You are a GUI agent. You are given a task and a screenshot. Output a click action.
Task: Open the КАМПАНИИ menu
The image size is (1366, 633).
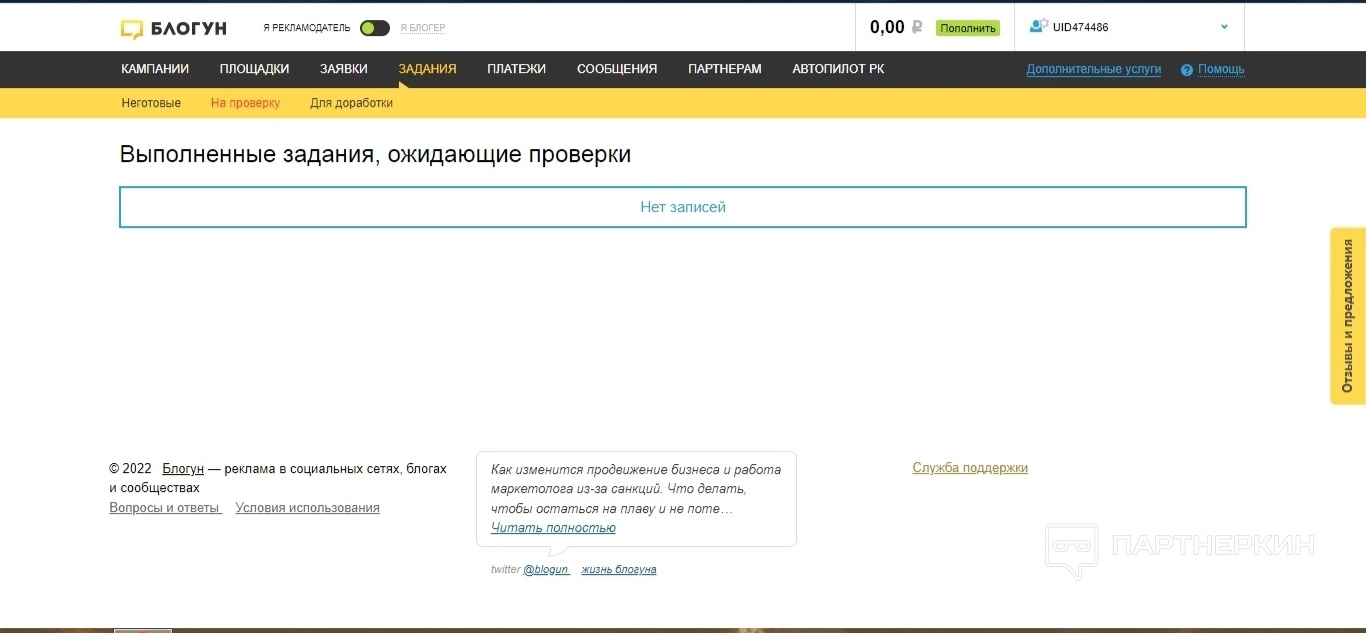pyautogui.click(x=155, y=69)
